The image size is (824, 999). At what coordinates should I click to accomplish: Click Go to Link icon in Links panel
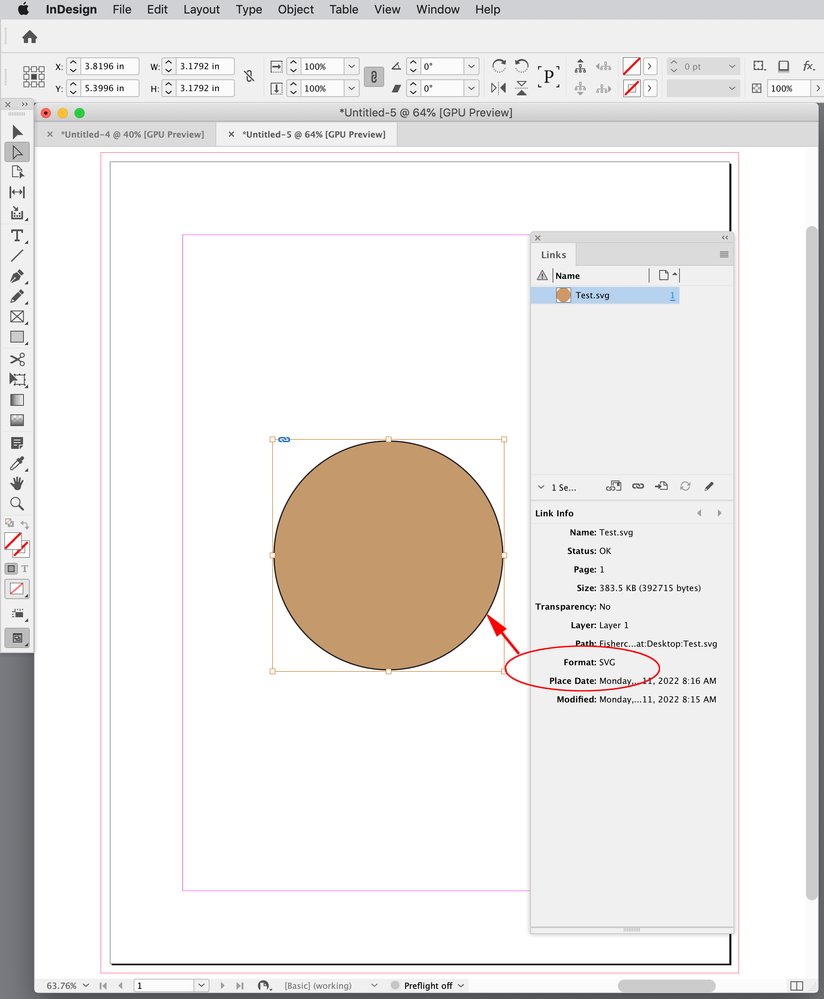661,486
